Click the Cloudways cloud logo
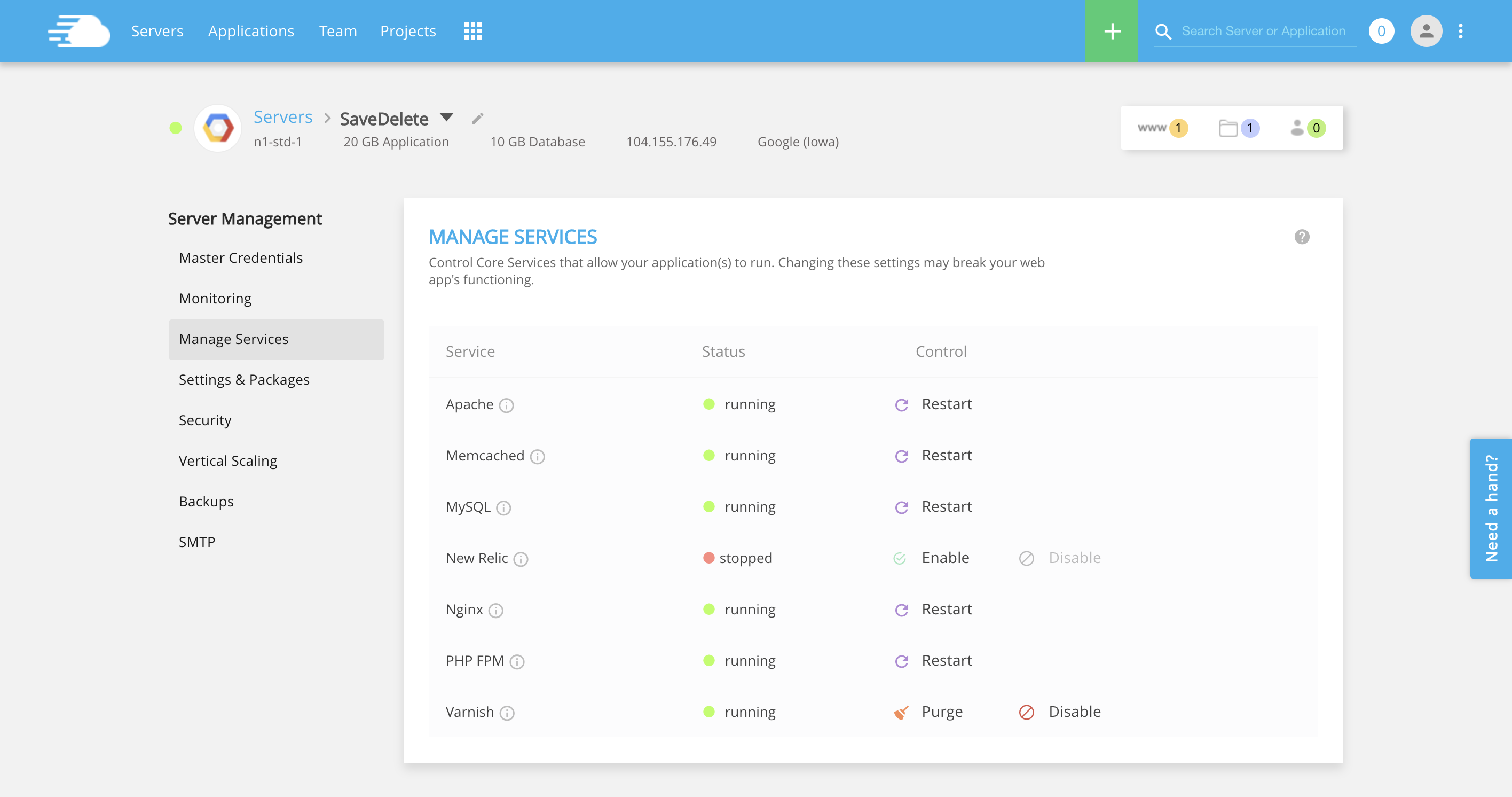This screenshot has width=1512, height=797. coord(78,31)
